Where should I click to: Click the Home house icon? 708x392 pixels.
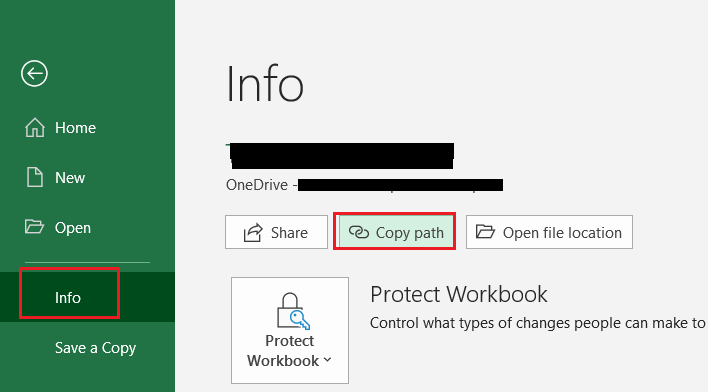pyautogui.click(x=35, y=127)
